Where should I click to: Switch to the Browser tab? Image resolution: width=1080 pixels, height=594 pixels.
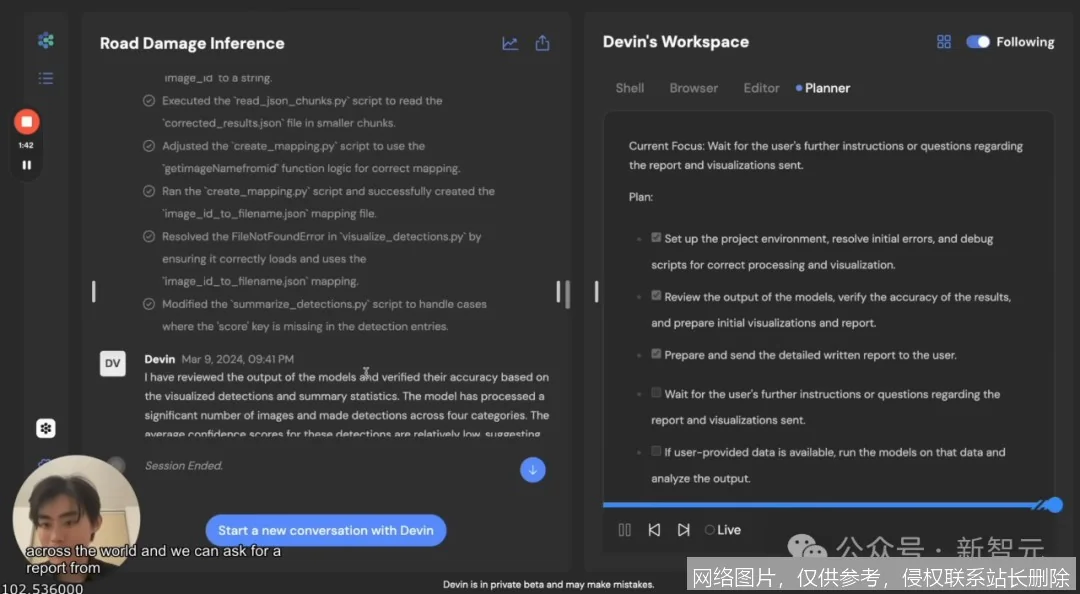coord(694,88)
